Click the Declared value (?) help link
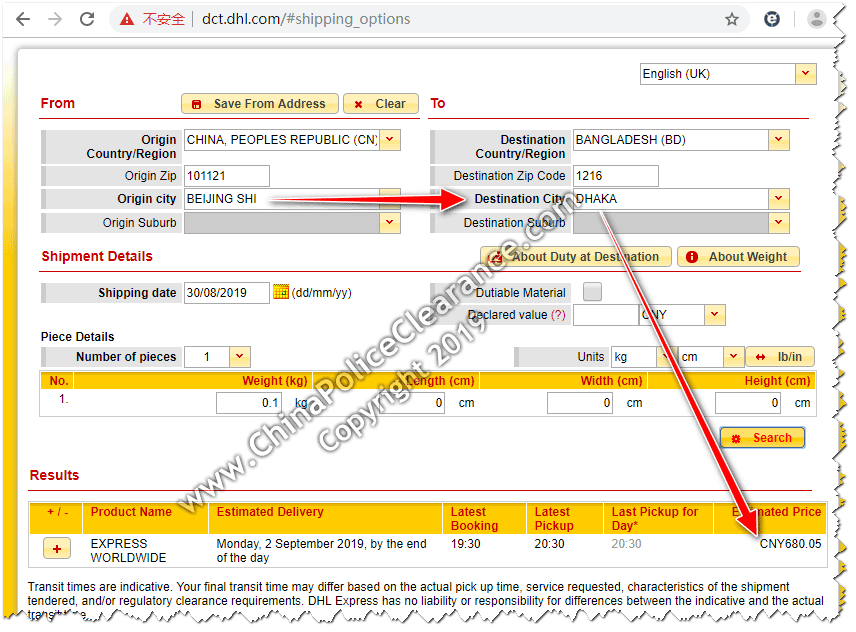Image resolution: width=856 pixels, height=632 pixels. [x=558, y=315]
